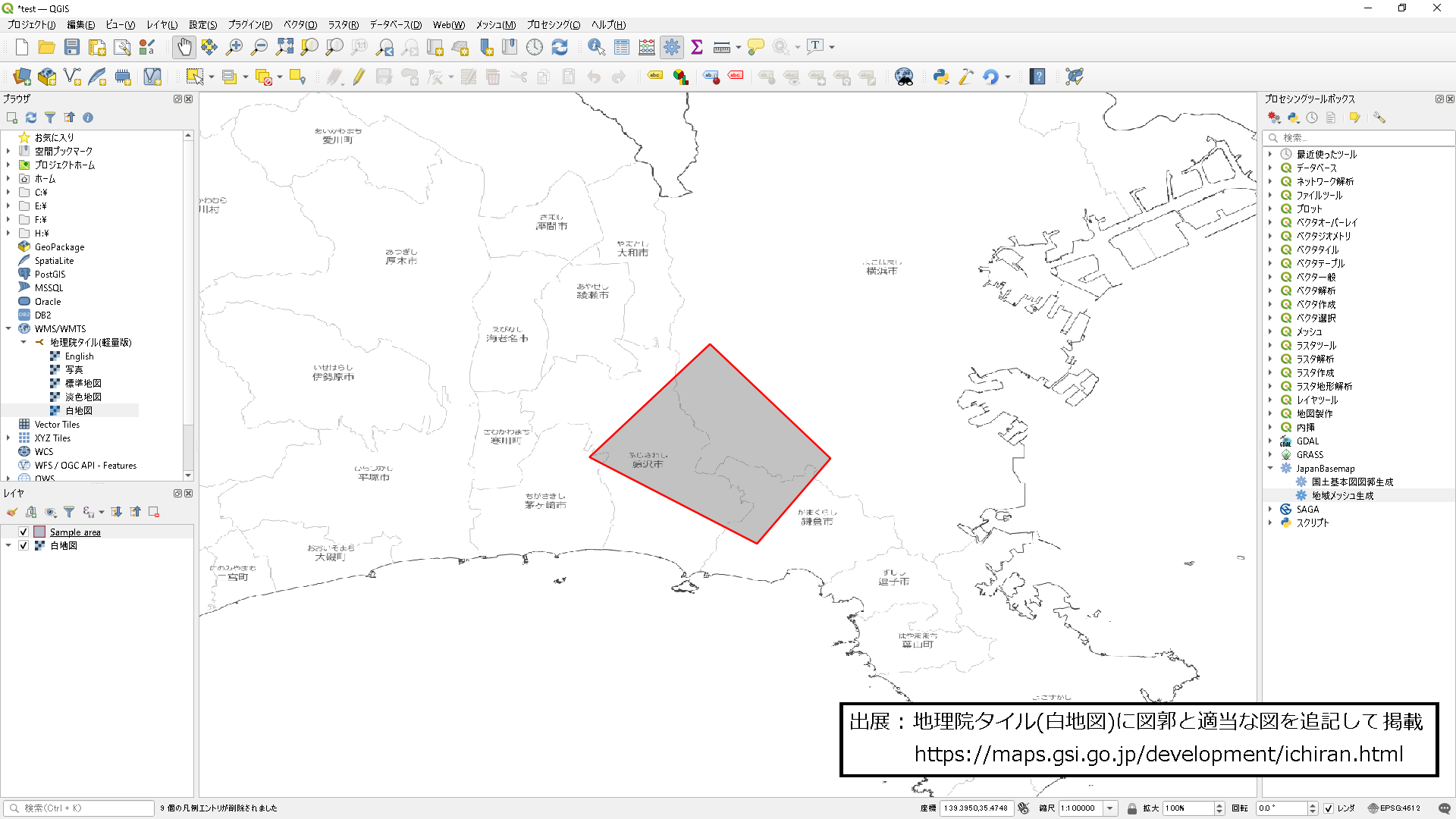1456x819 pixels.
Task: Uncheck the 白地図 layer visibility checkbox
Action: click(x=24, y=545)
